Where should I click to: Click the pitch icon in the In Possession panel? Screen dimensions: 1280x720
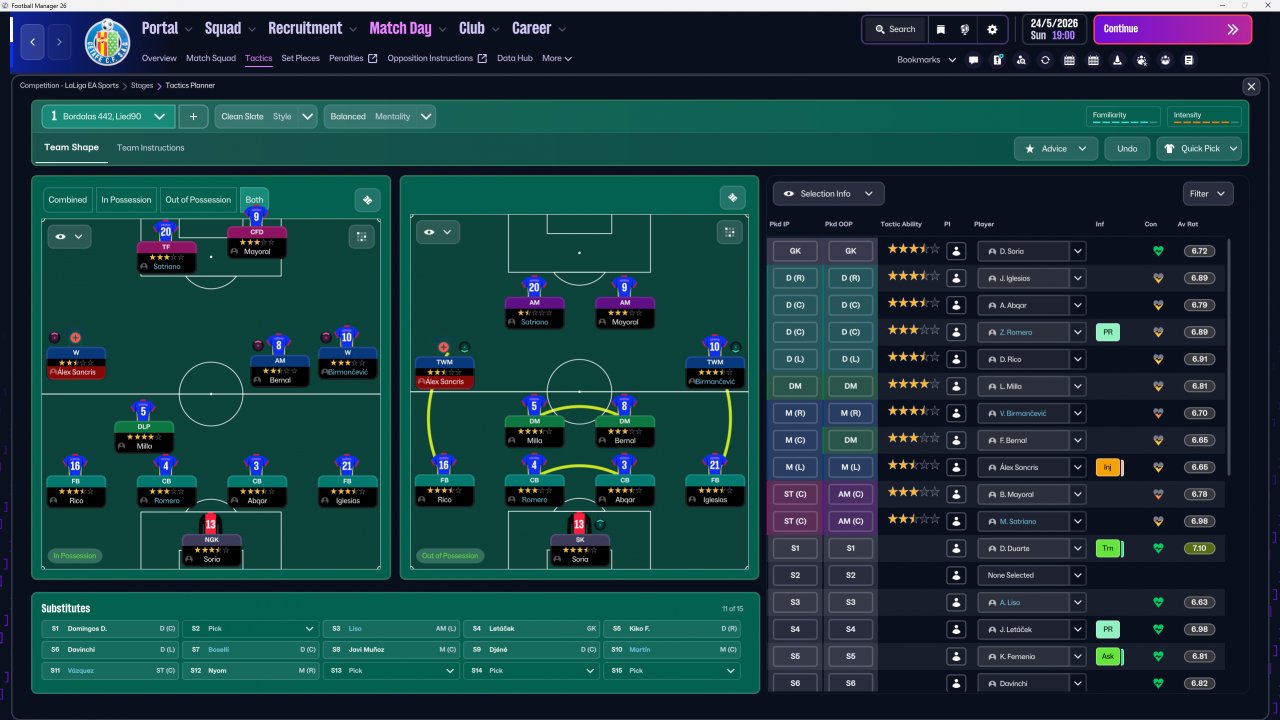(367, 200)
